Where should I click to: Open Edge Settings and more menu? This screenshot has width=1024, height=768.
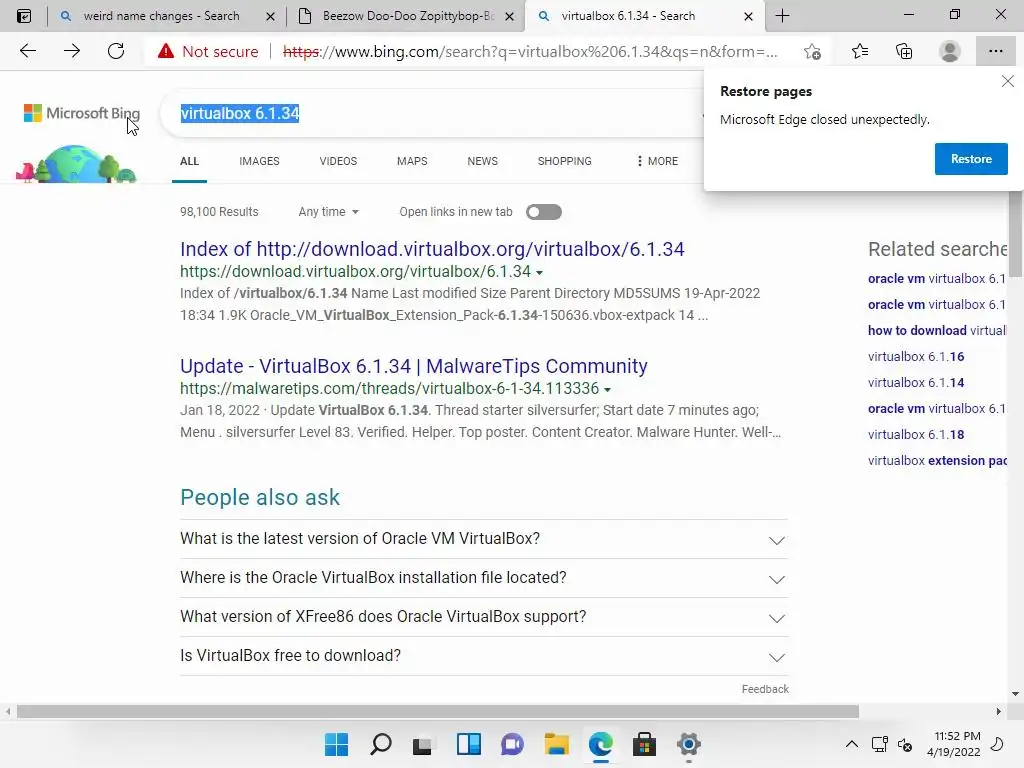tap(995, 51)
